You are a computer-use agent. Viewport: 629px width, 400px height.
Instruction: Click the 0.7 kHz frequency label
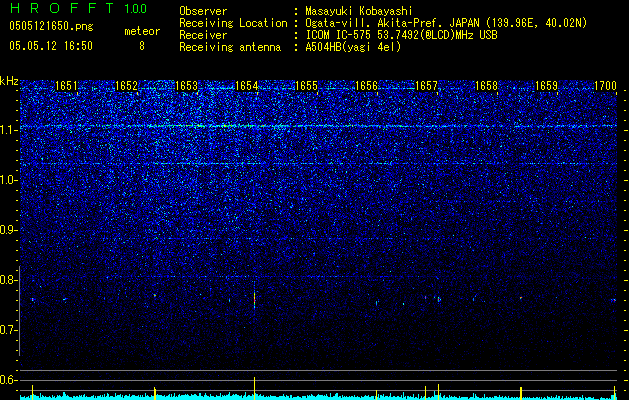coord(8,330)
